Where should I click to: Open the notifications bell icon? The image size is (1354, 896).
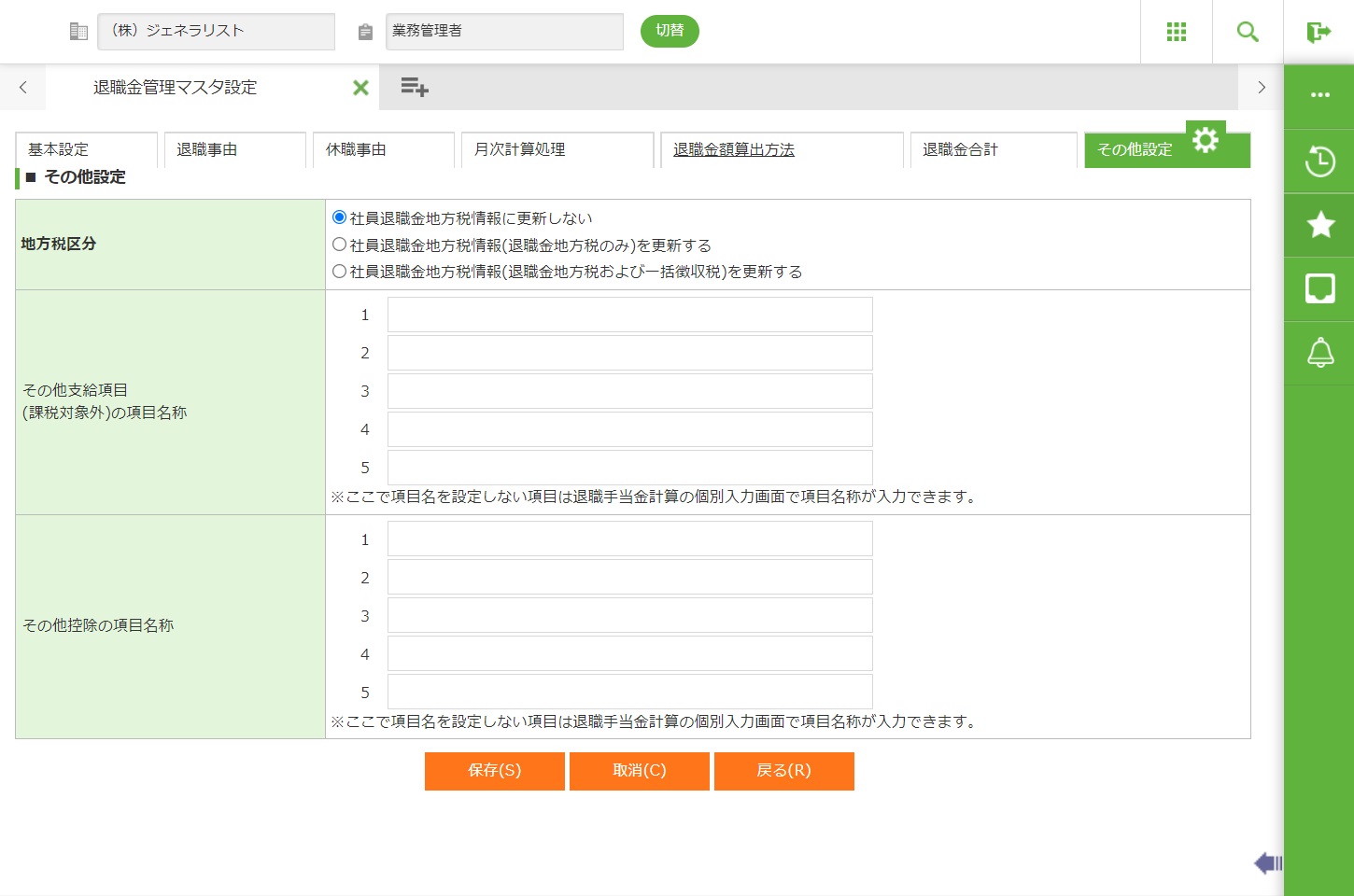[x=1319, y=353]
